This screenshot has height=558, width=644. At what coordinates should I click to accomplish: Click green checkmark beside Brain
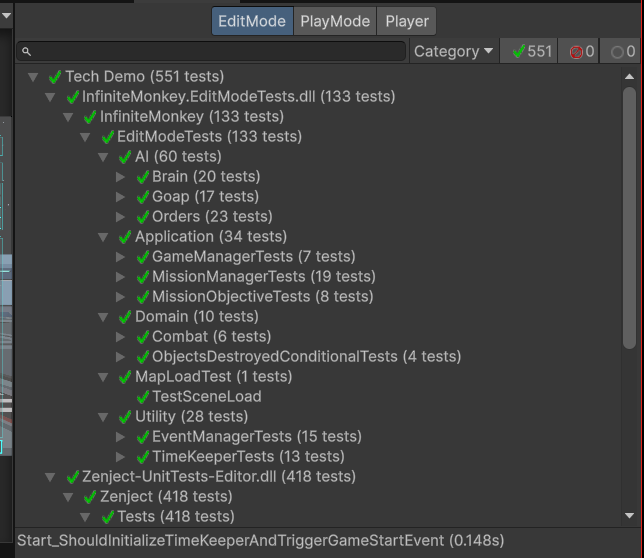[143, 177]
